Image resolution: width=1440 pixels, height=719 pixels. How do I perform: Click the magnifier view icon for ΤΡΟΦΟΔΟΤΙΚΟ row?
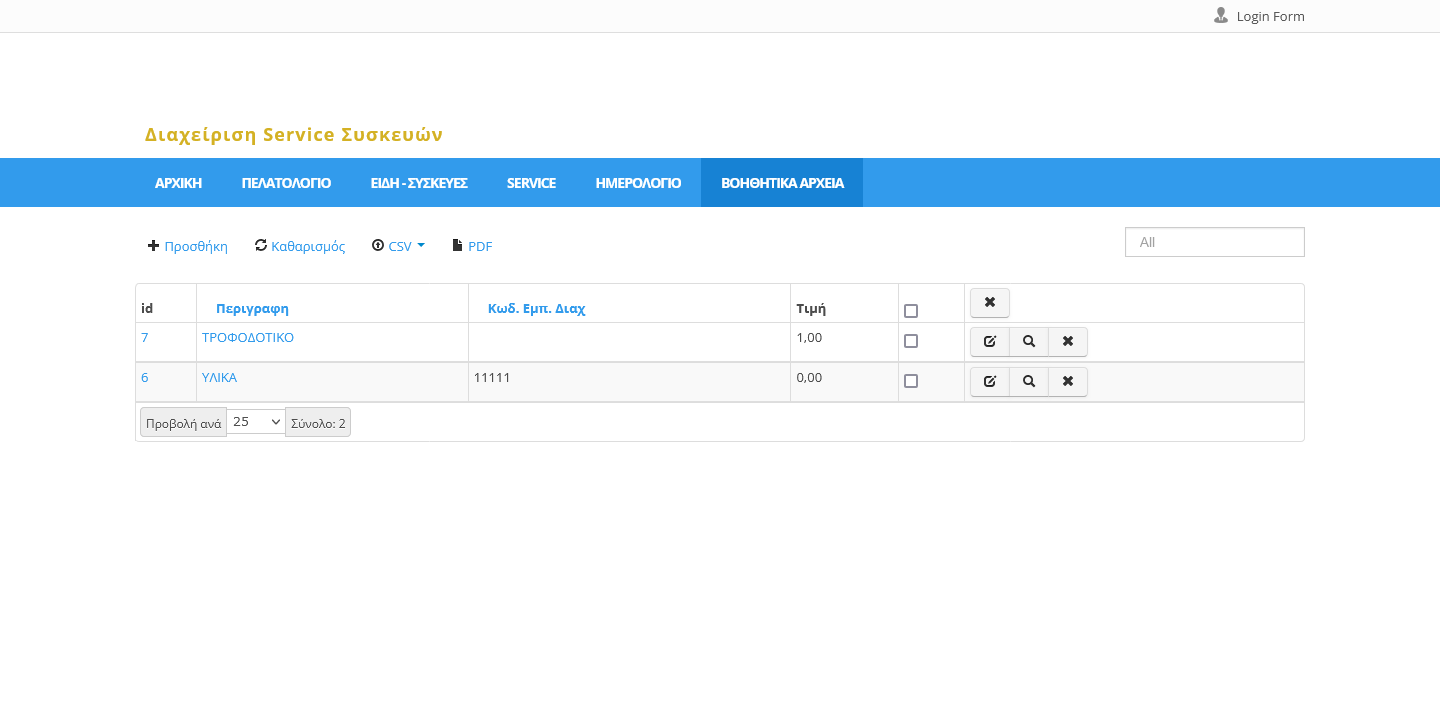click(1029, 342)
